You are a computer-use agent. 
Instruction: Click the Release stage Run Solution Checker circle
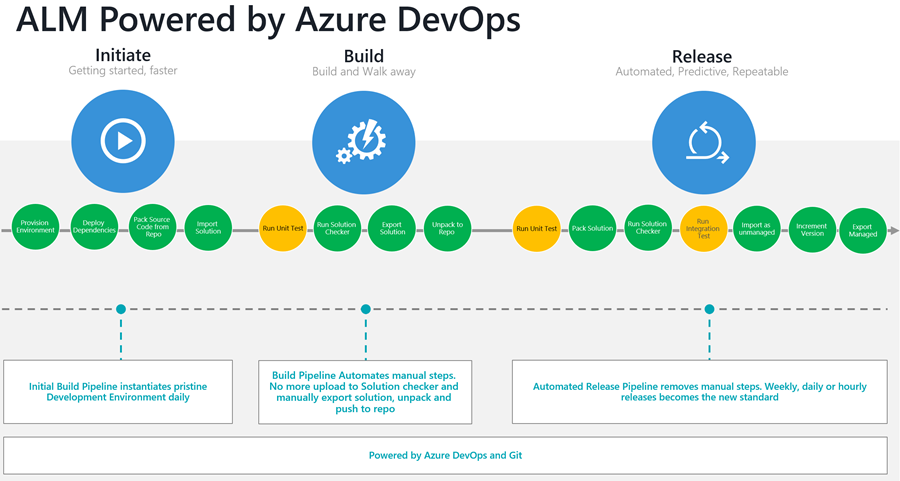pyautogui.click(x=648, y=228)
